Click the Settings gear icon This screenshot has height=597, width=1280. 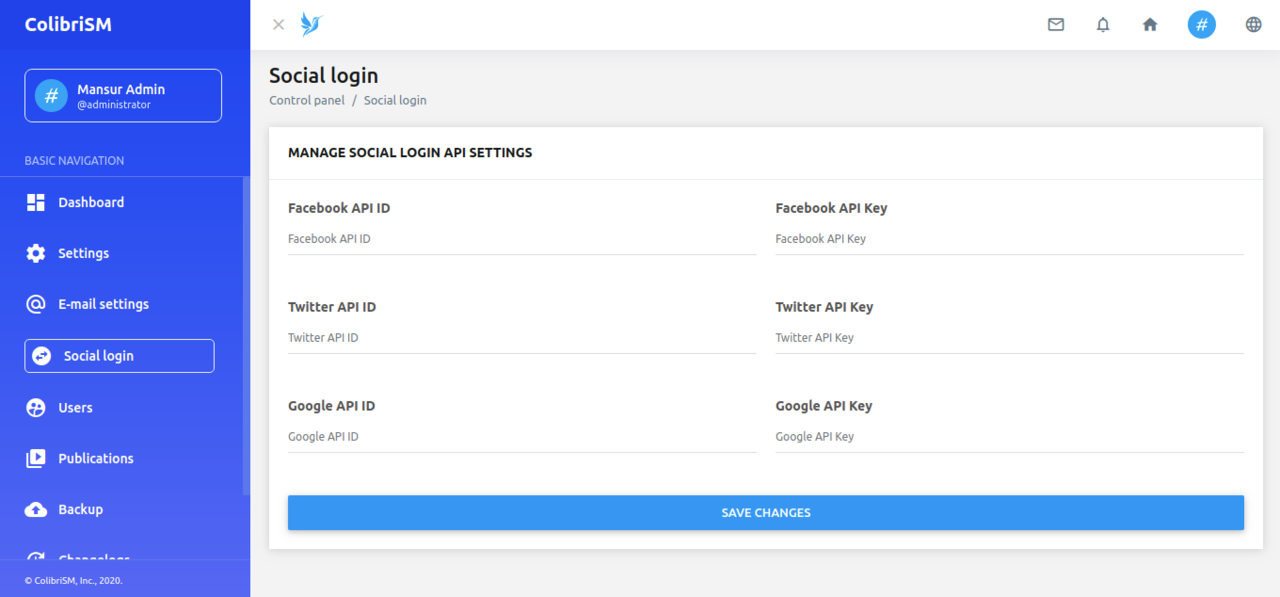coord(36,253)
